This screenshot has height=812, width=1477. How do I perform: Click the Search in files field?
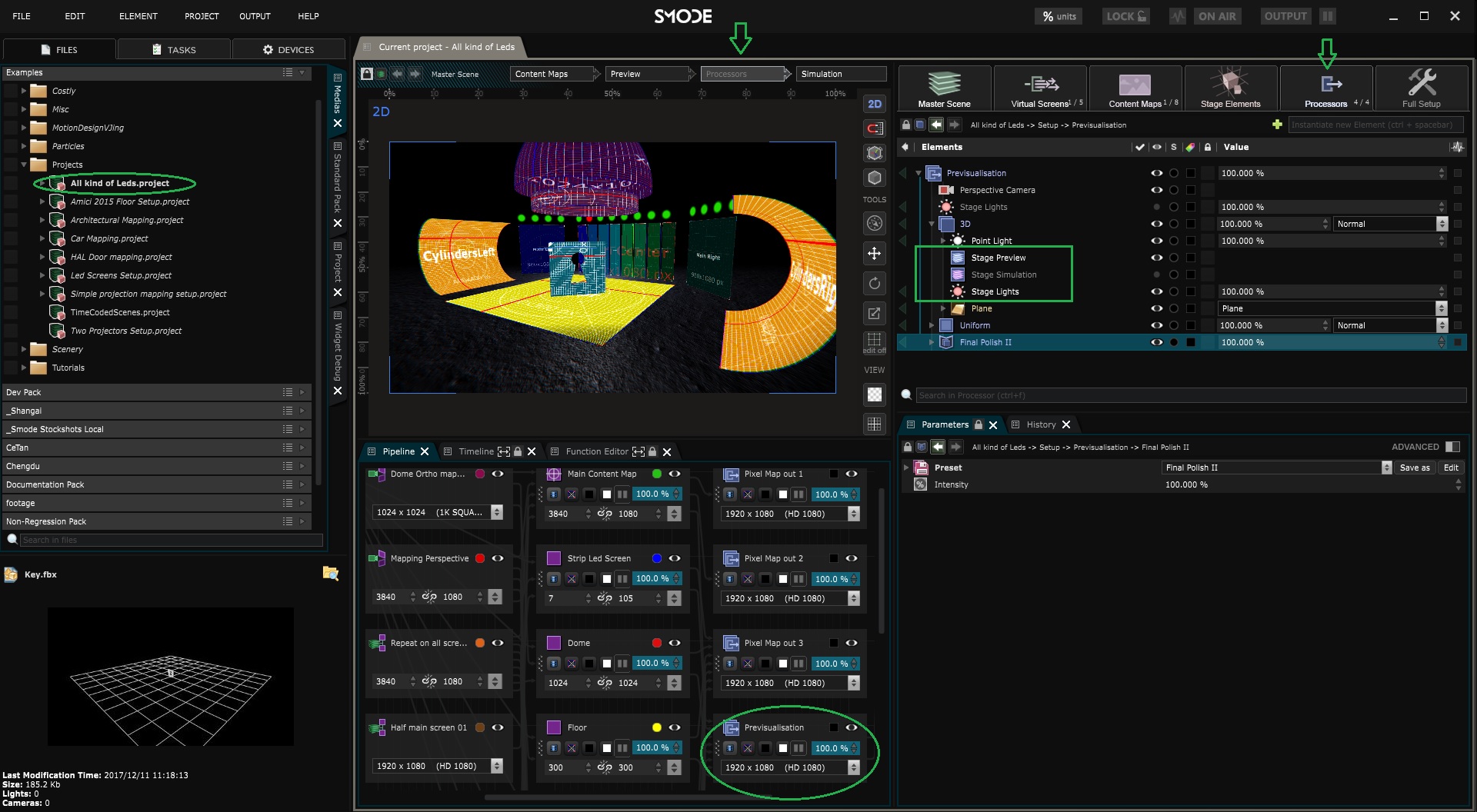(x=171, y=540)
